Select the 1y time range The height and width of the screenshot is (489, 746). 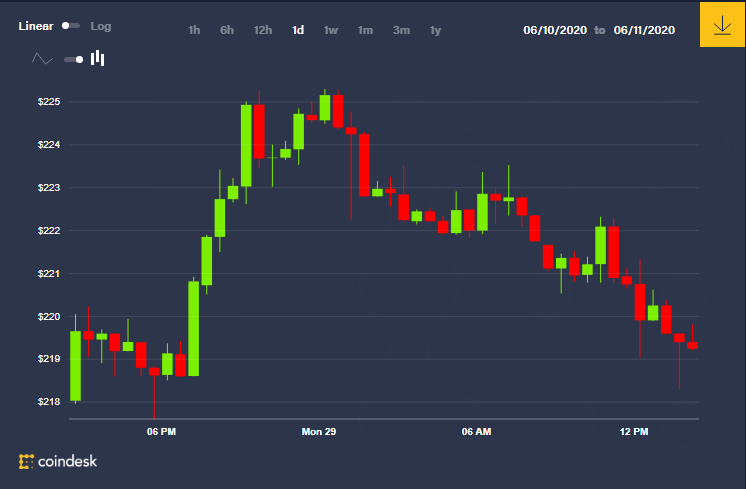click(435, 30)
